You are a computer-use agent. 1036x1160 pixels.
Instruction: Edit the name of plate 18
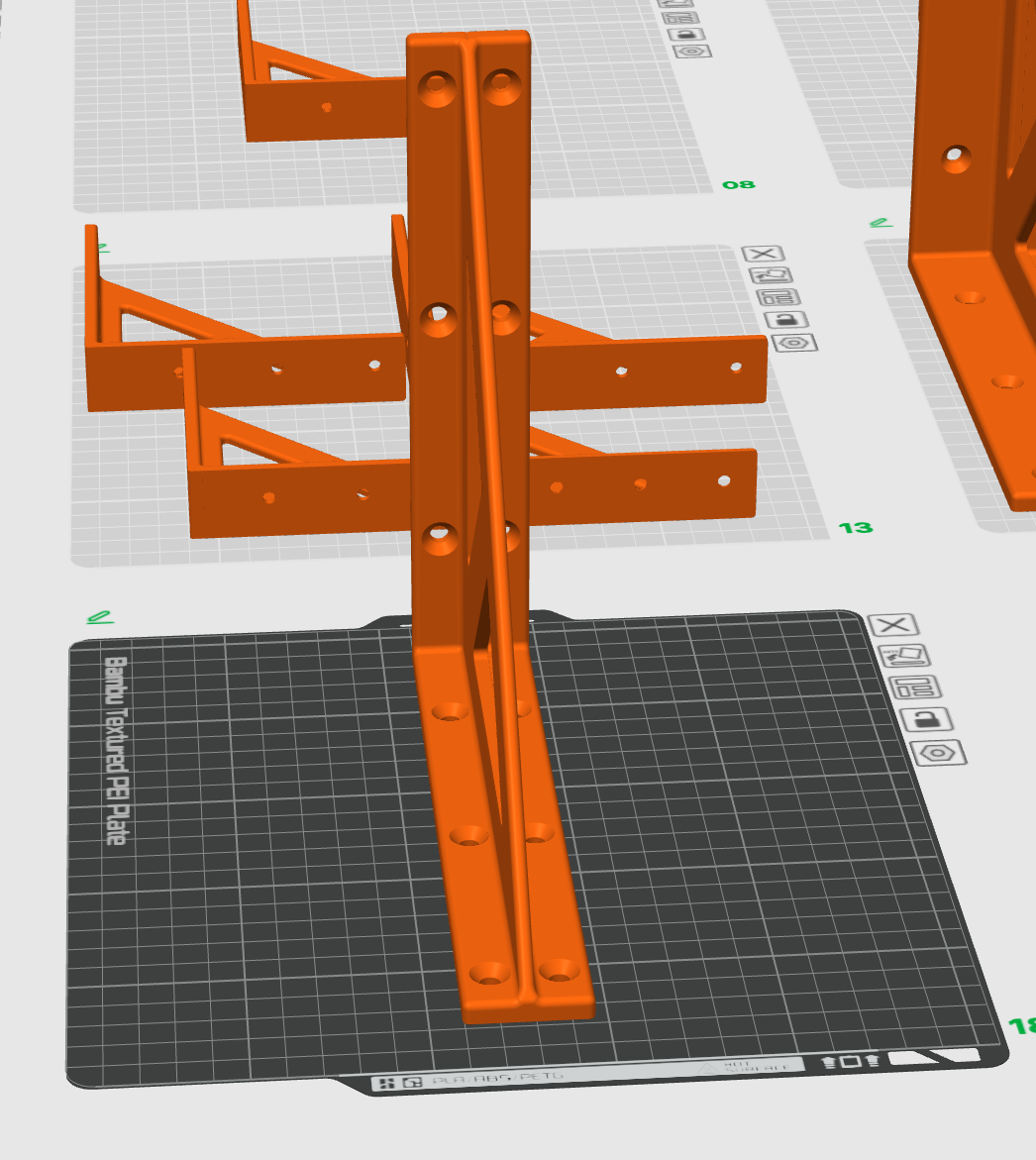point(99,617)
